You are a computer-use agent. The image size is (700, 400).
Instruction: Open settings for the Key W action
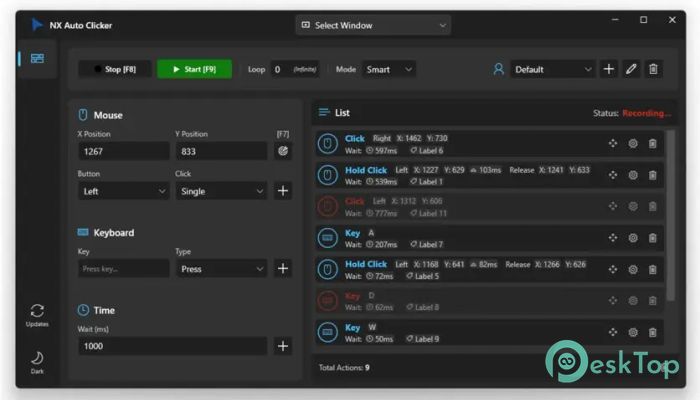tap(633, 333)
